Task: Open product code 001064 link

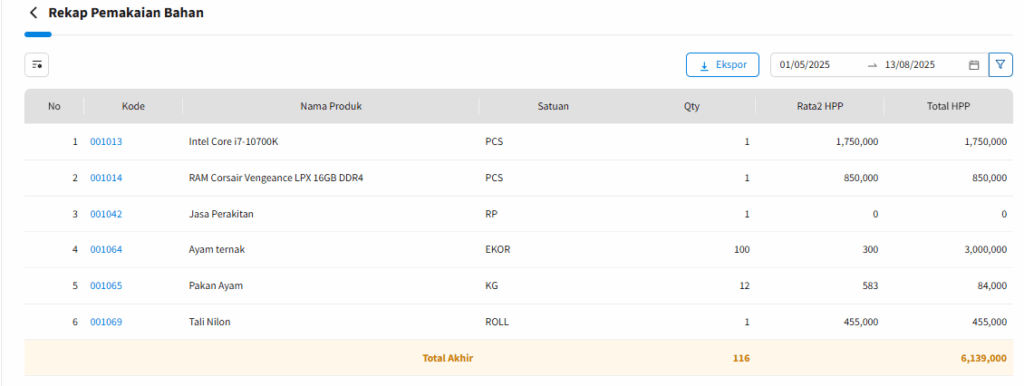Action: [x=106, y=249]
